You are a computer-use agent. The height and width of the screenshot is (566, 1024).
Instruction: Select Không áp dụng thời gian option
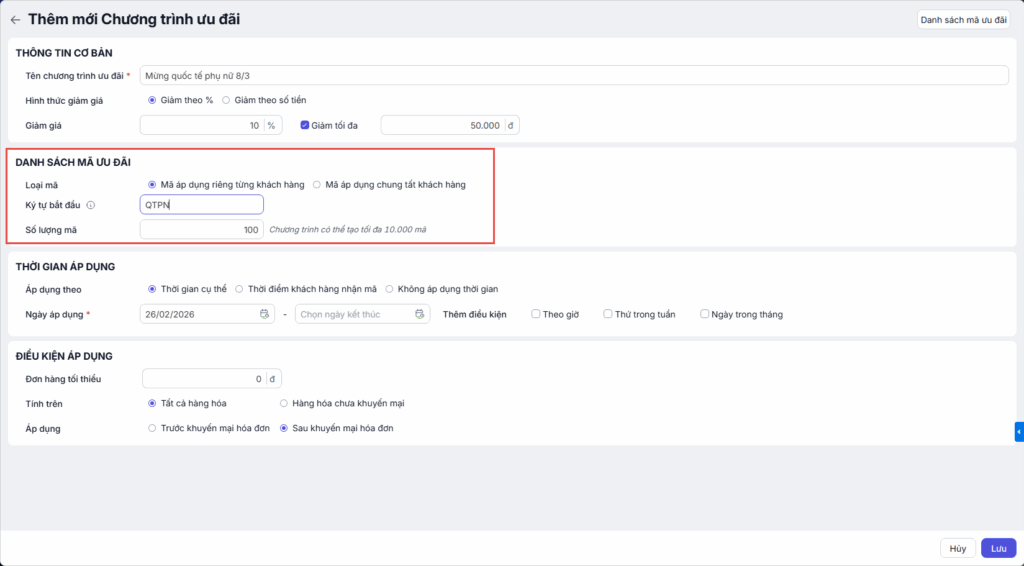click(389, 289)
